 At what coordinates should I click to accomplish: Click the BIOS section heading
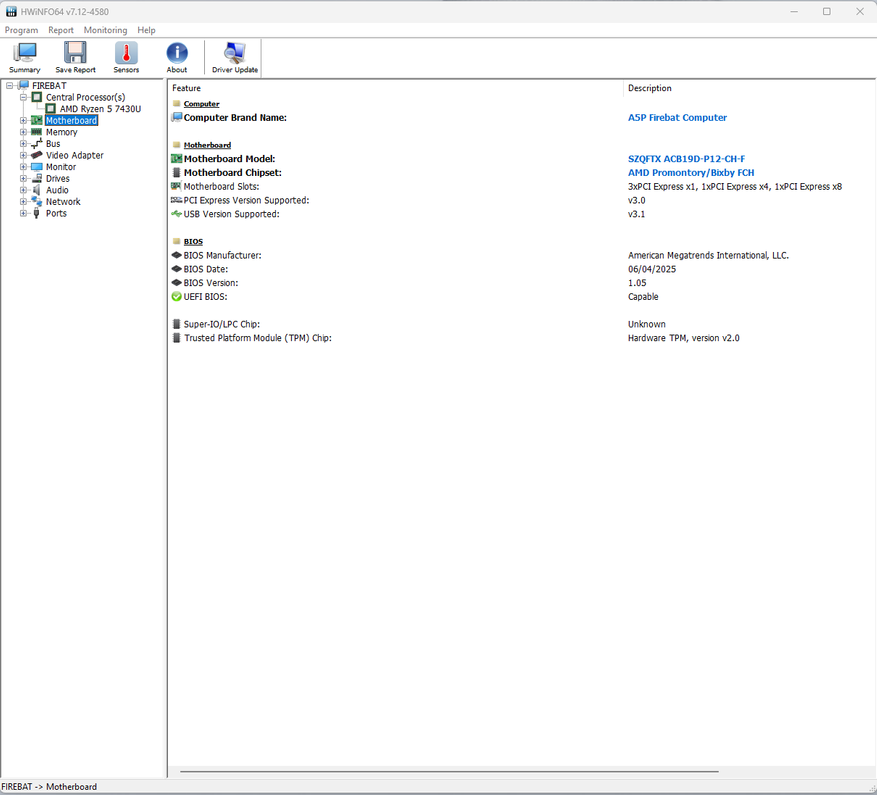pos(193,242)
